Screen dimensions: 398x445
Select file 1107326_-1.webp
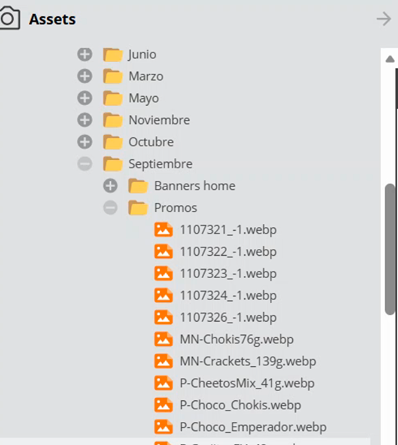coord(228,318)
